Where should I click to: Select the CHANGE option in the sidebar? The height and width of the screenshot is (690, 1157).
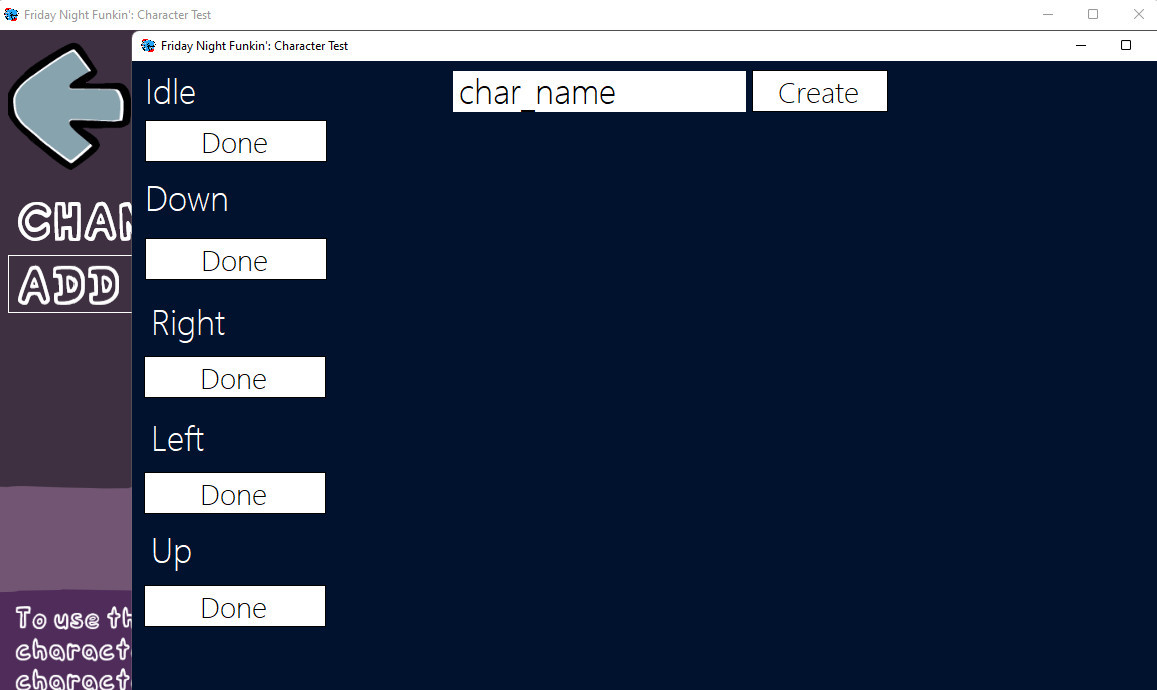pyautogui.click(x=68, y=222)
